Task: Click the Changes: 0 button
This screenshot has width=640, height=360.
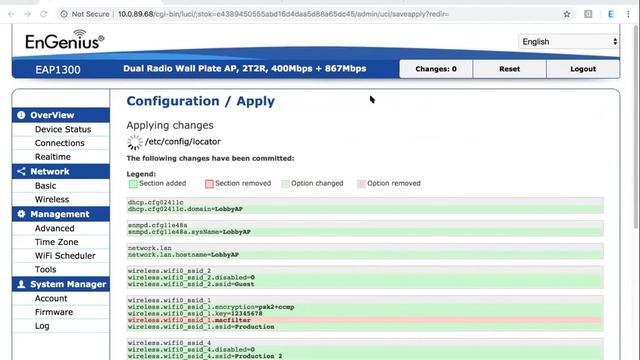Action: (x=436, y=69)
